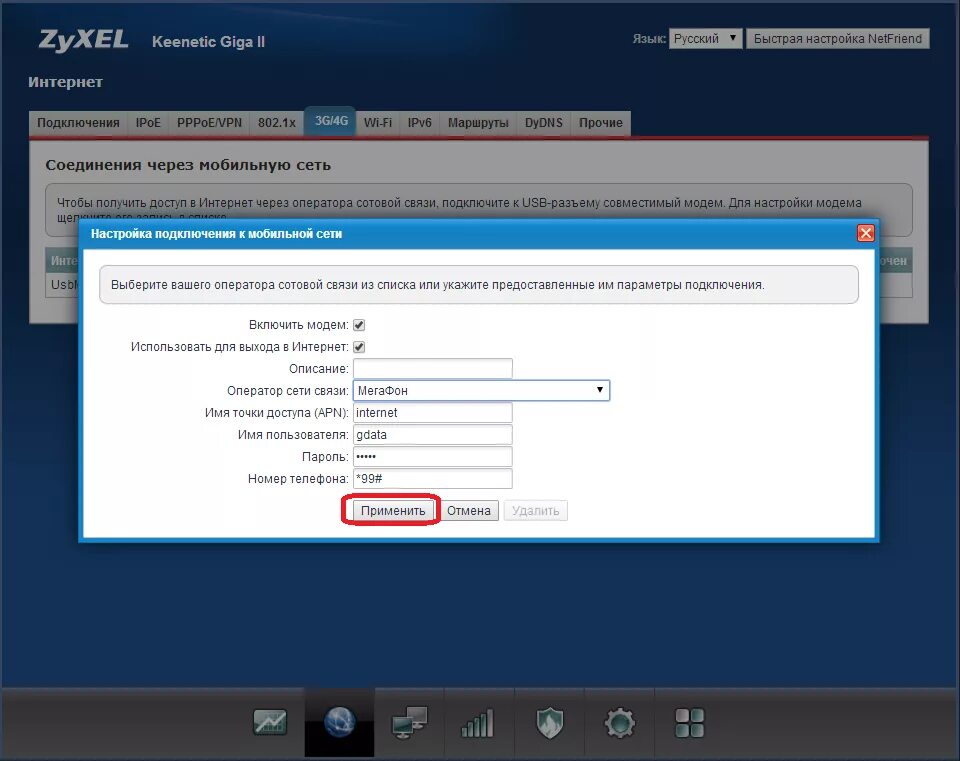Click the Удалить button

(x=536, y=511)
